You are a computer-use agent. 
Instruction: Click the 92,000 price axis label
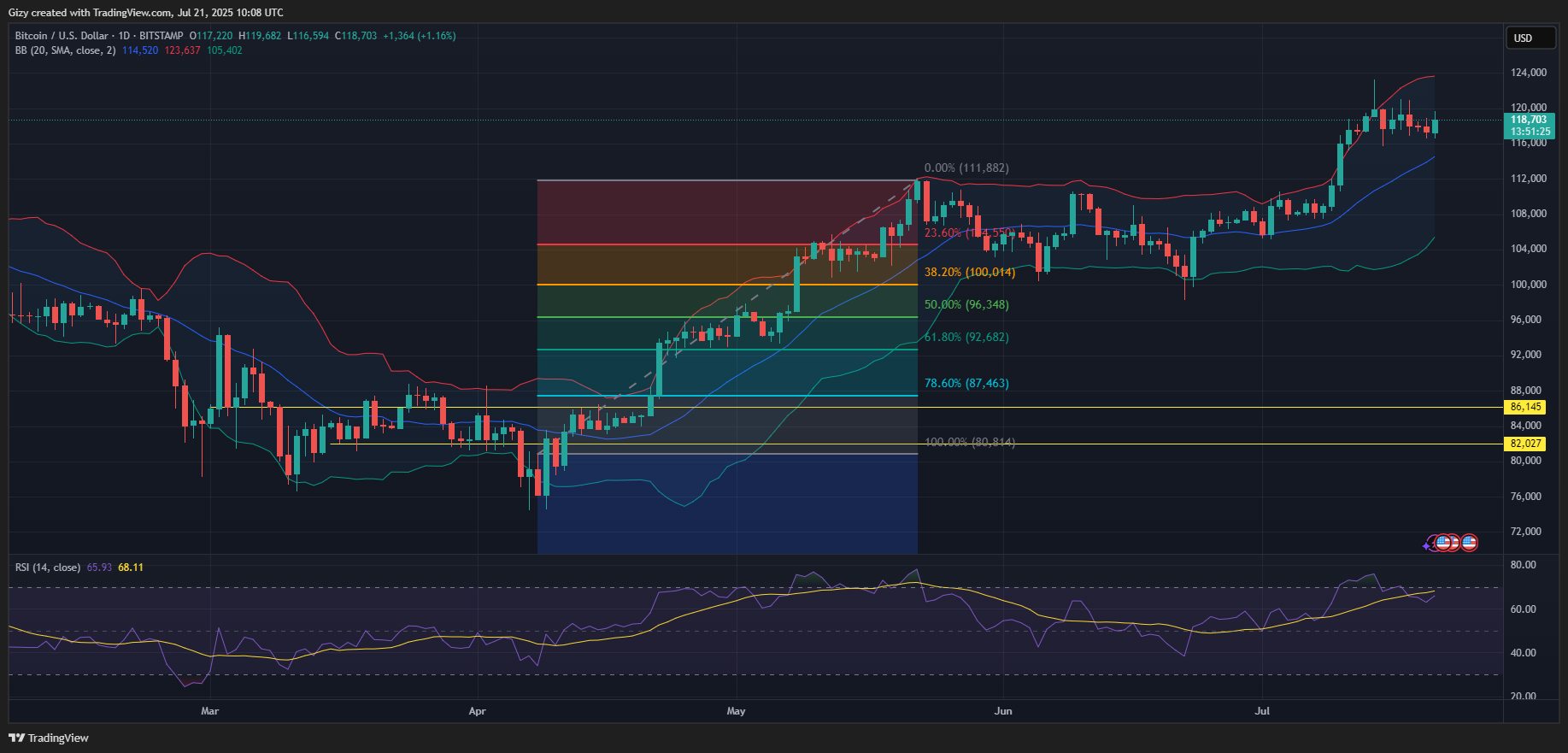pos(1526,355)
